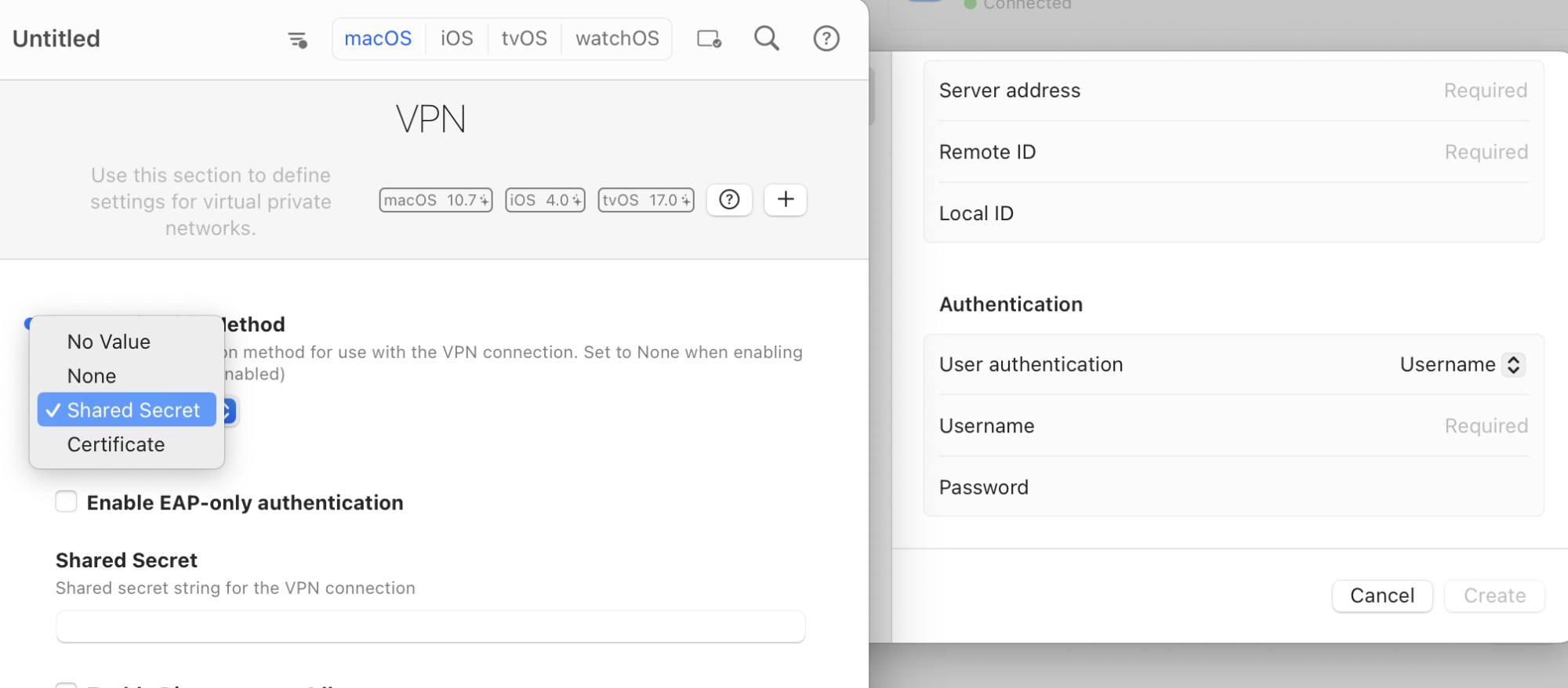Screen dimensions: 1568x688
Task: Select the tvOS platform tab
Action: point(524,38)
